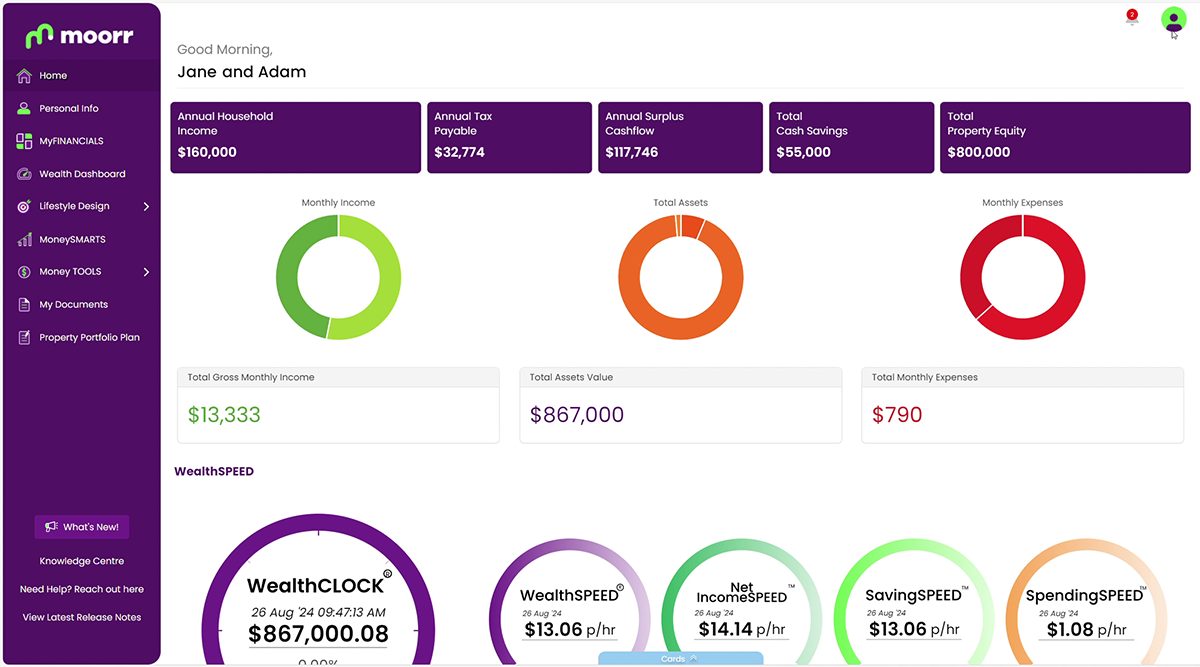Screen dimensions: 1200x667
Task: Click the green $13,333 income value
Action: coord(224,415)
